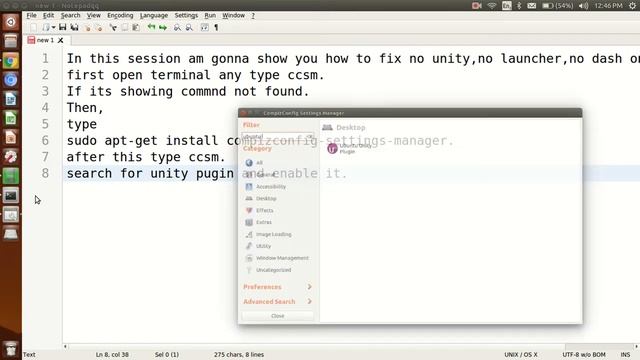The image size is (640, 360).
Task: Expand Advanced Search section in CompizConfig
Action: click(x=278, y=301)
